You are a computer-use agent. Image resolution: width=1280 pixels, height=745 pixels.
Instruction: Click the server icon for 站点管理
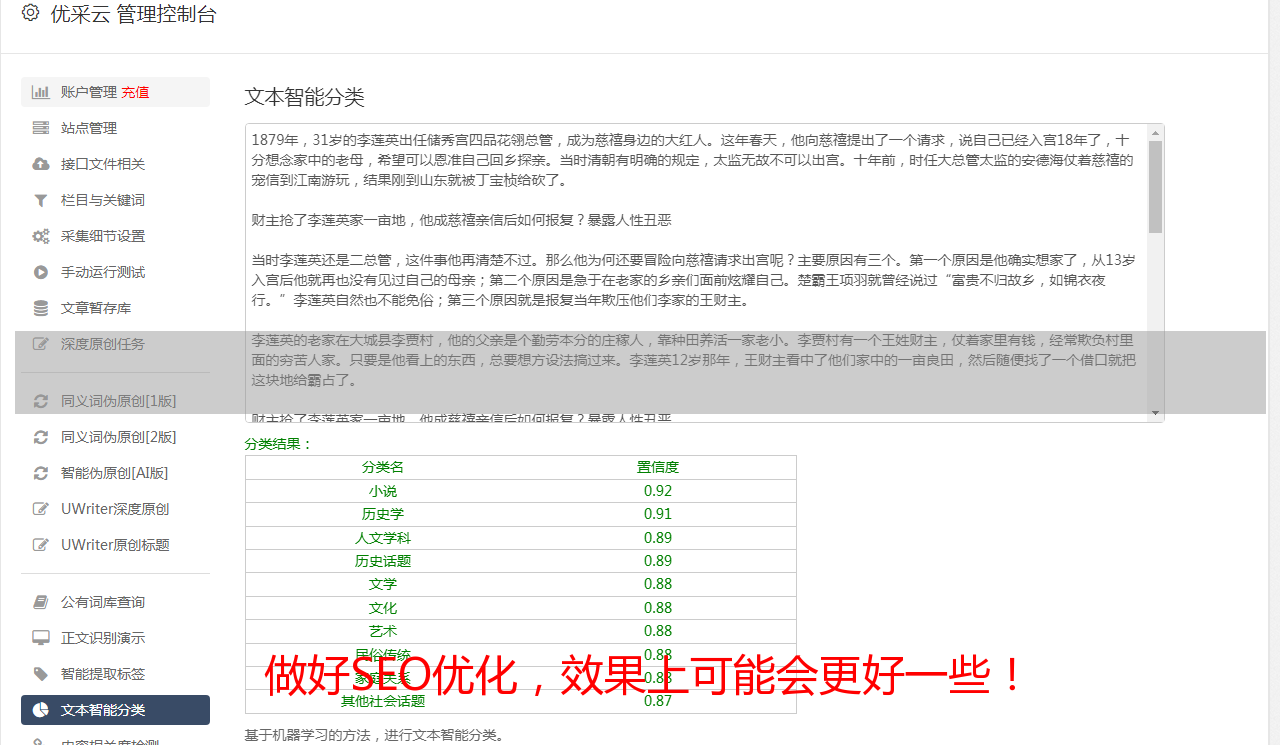tap(41, 128)
